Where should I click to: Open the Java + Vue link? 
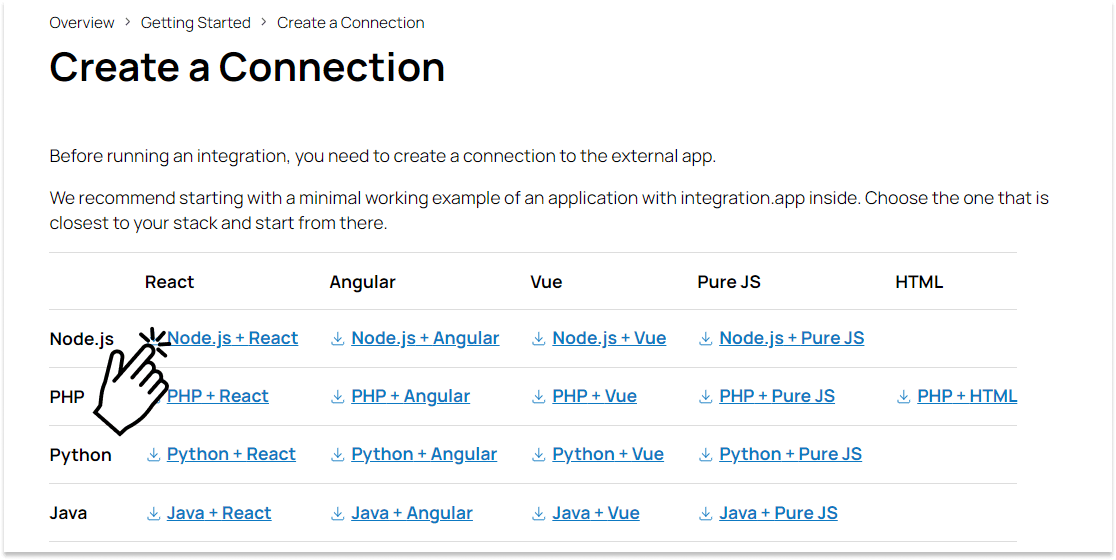point(596,513)
